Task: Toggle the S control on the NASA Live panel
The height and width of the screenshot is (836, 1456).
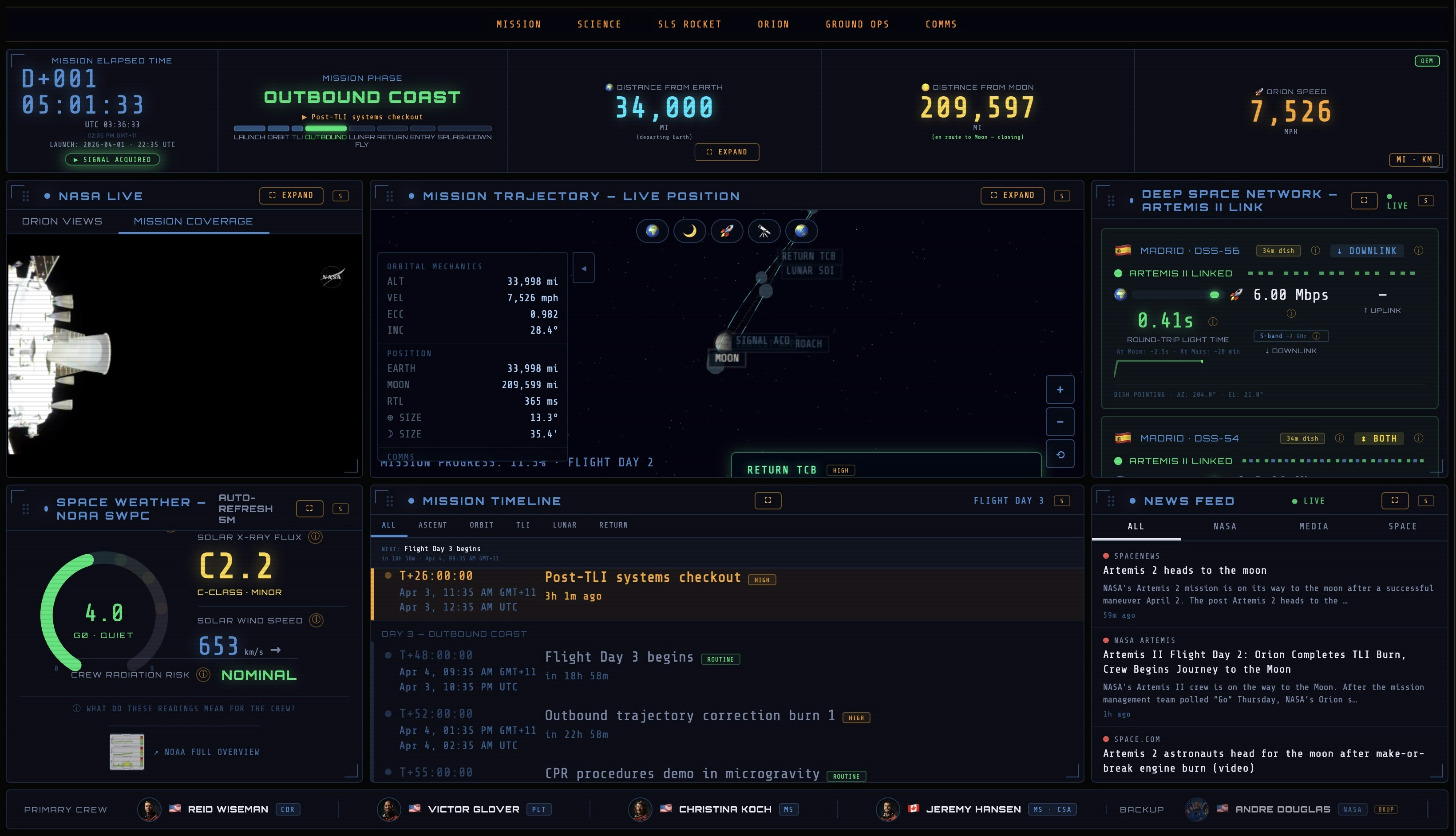Action: tap(340, 195)
